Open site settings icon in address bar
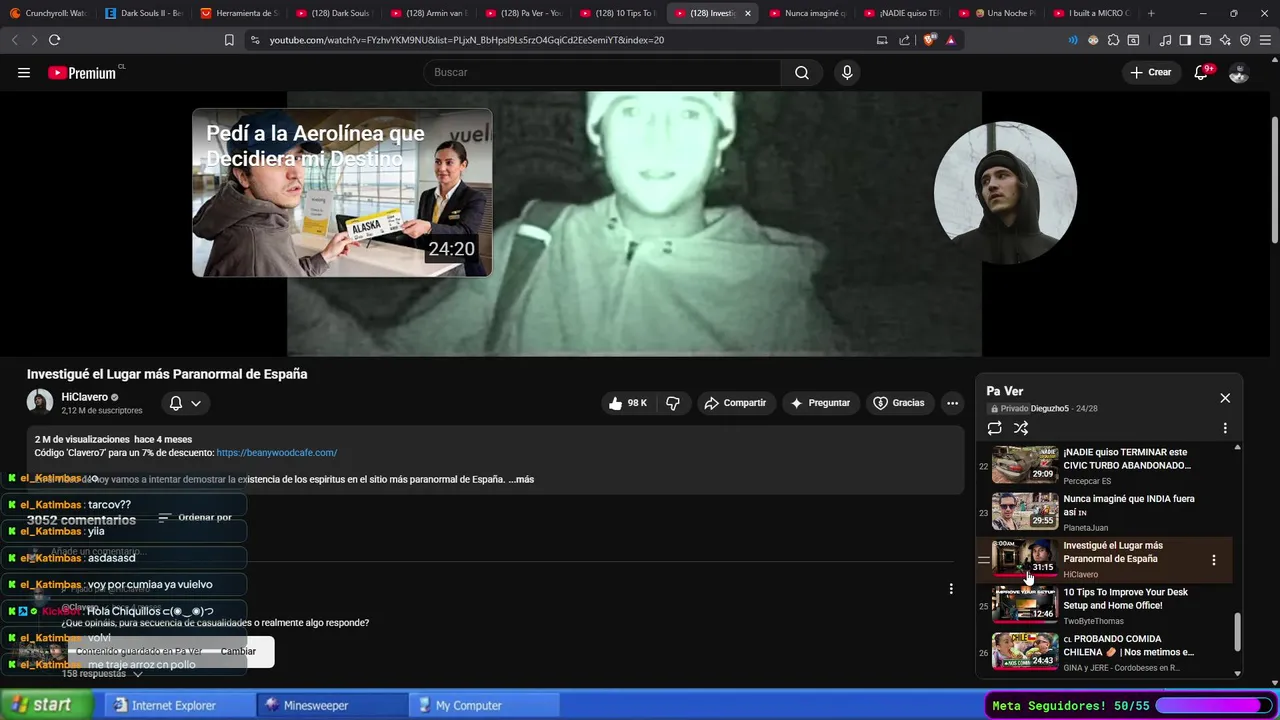 point(255,40)
